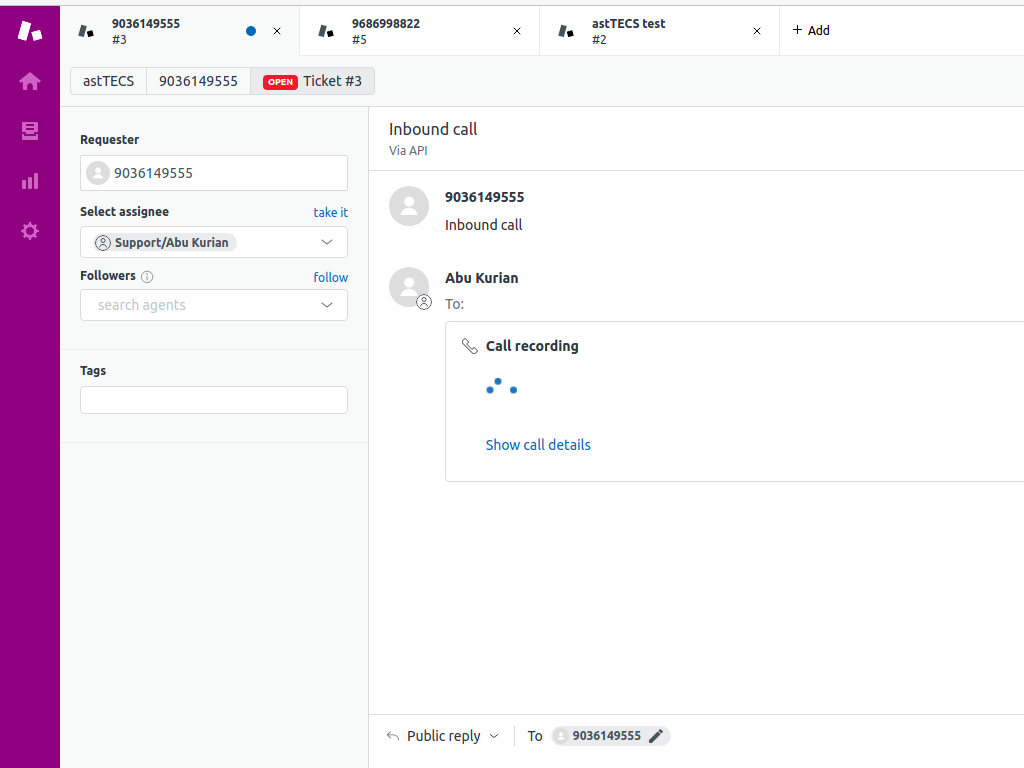Close the 9036149555 #3 tab
The image size is (1024, 768).
[x=277, y=31]
